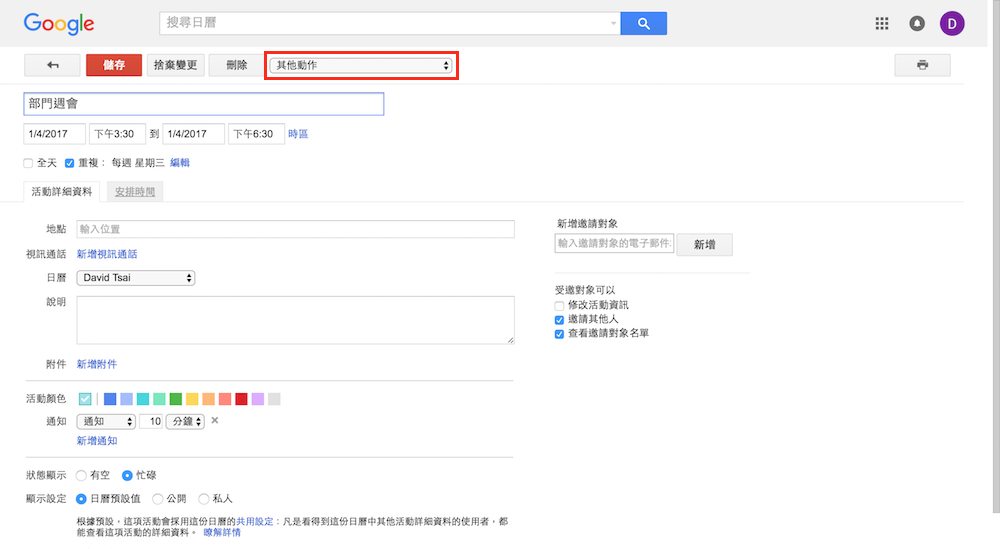Click the blue search magnifier button
Screen dimensions: 1000x549
(x=643, y=24)
